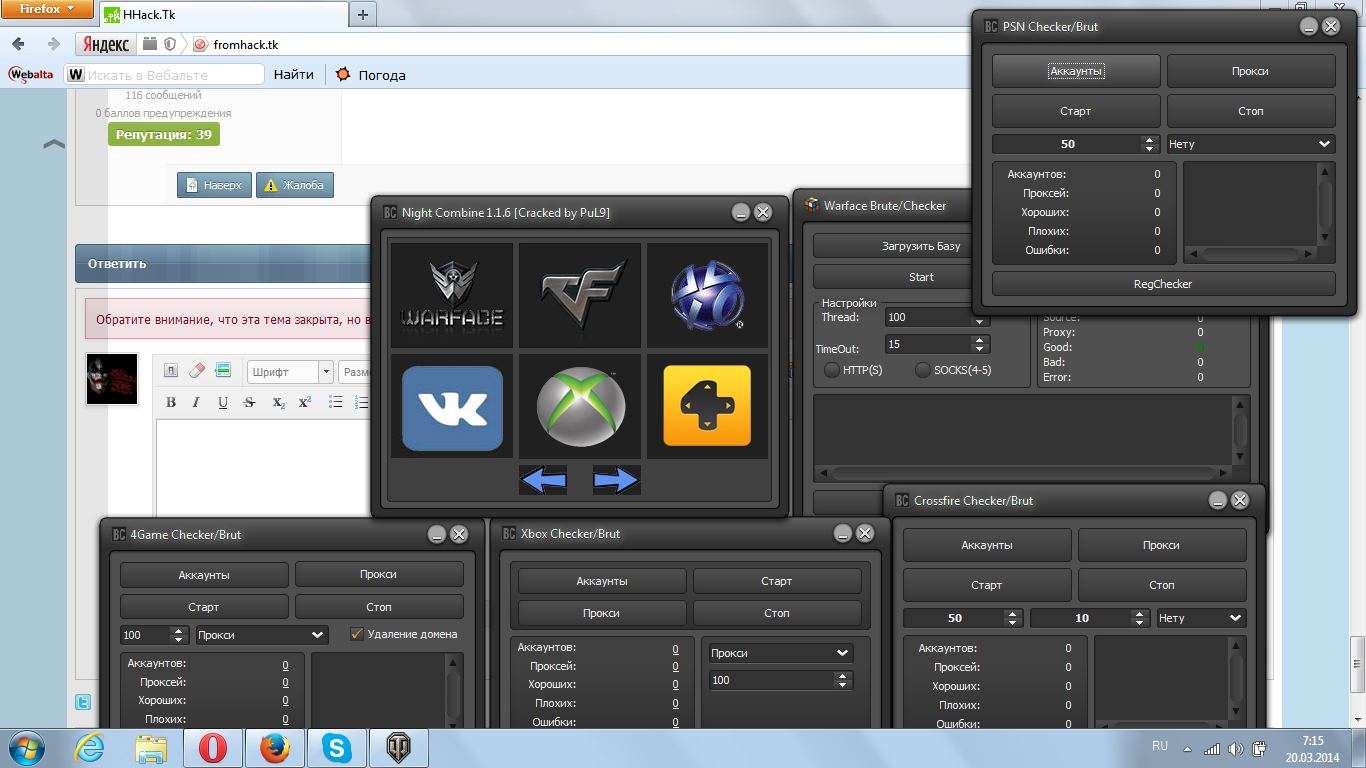Click Загрузить Базу in Warface window
This screenshot has height=768, width=1366.
coord(892,246)
